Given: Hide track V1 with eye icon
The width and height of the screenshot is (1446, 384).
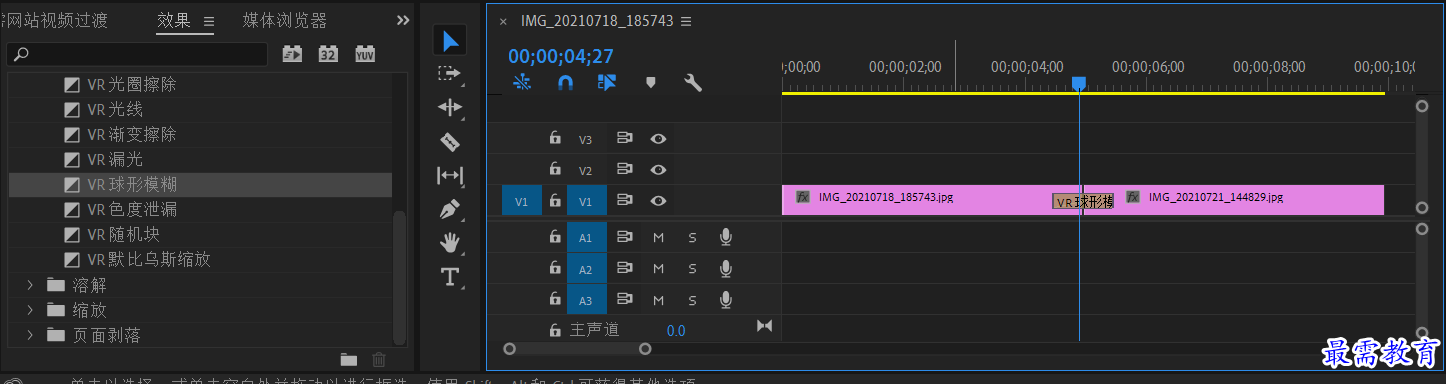Looking at the screenshot, I should [658, 201].
